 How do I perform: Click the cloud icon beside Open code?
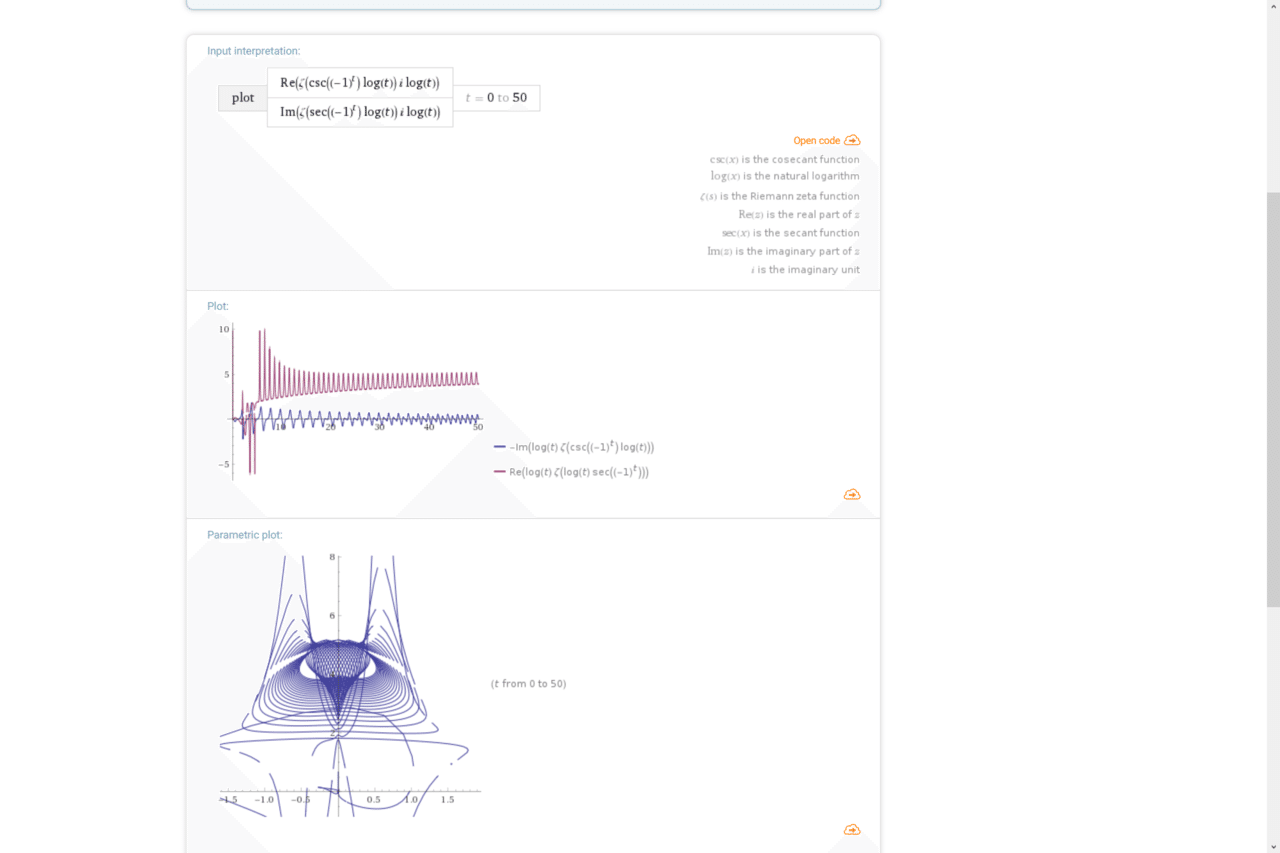tap(852, 141)
